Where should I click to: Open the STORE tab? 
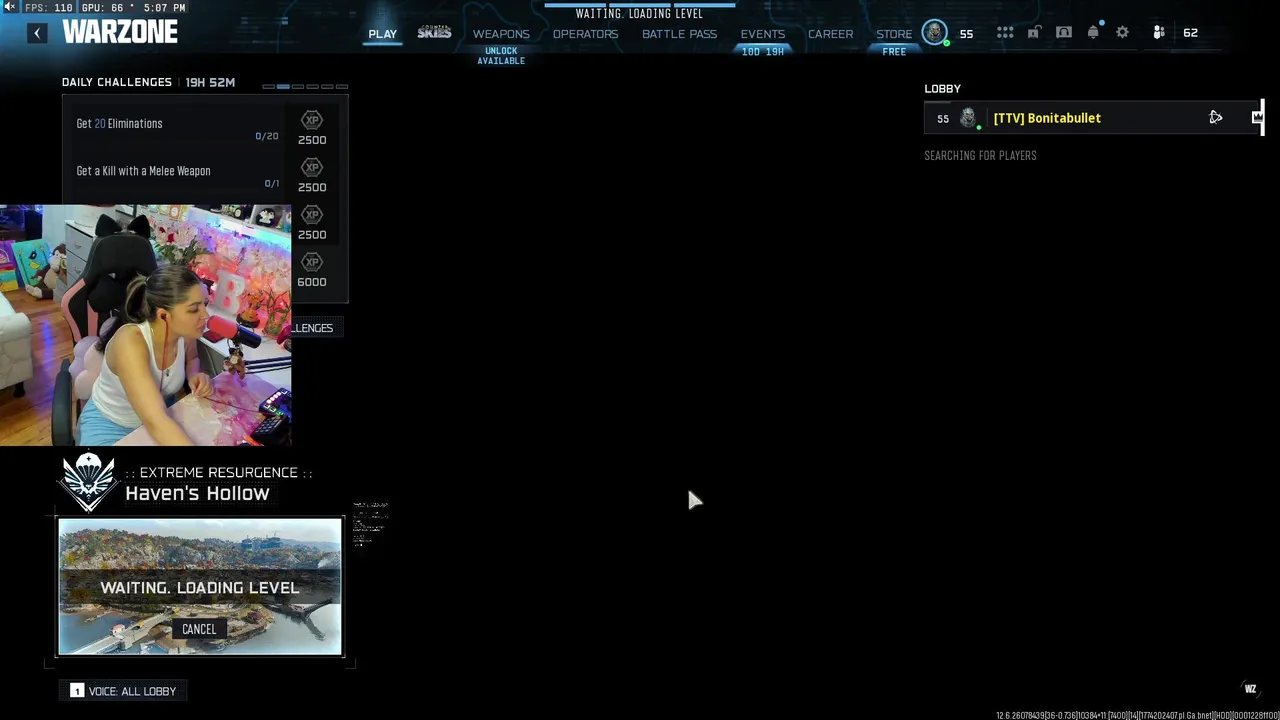[x=894, y=34]
